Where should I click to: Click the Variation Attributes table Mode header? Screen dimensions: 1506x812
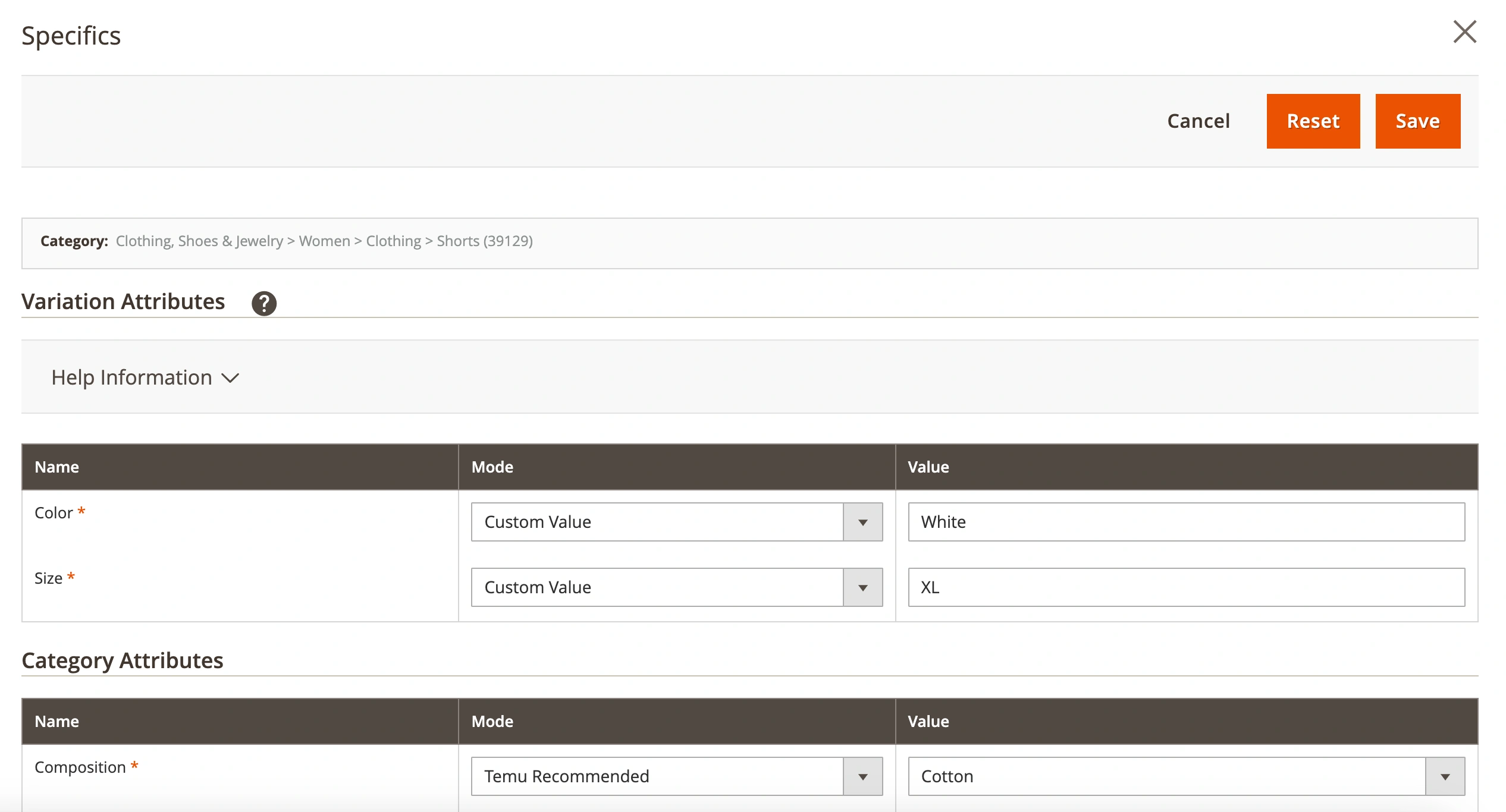[x=492, y=467]
